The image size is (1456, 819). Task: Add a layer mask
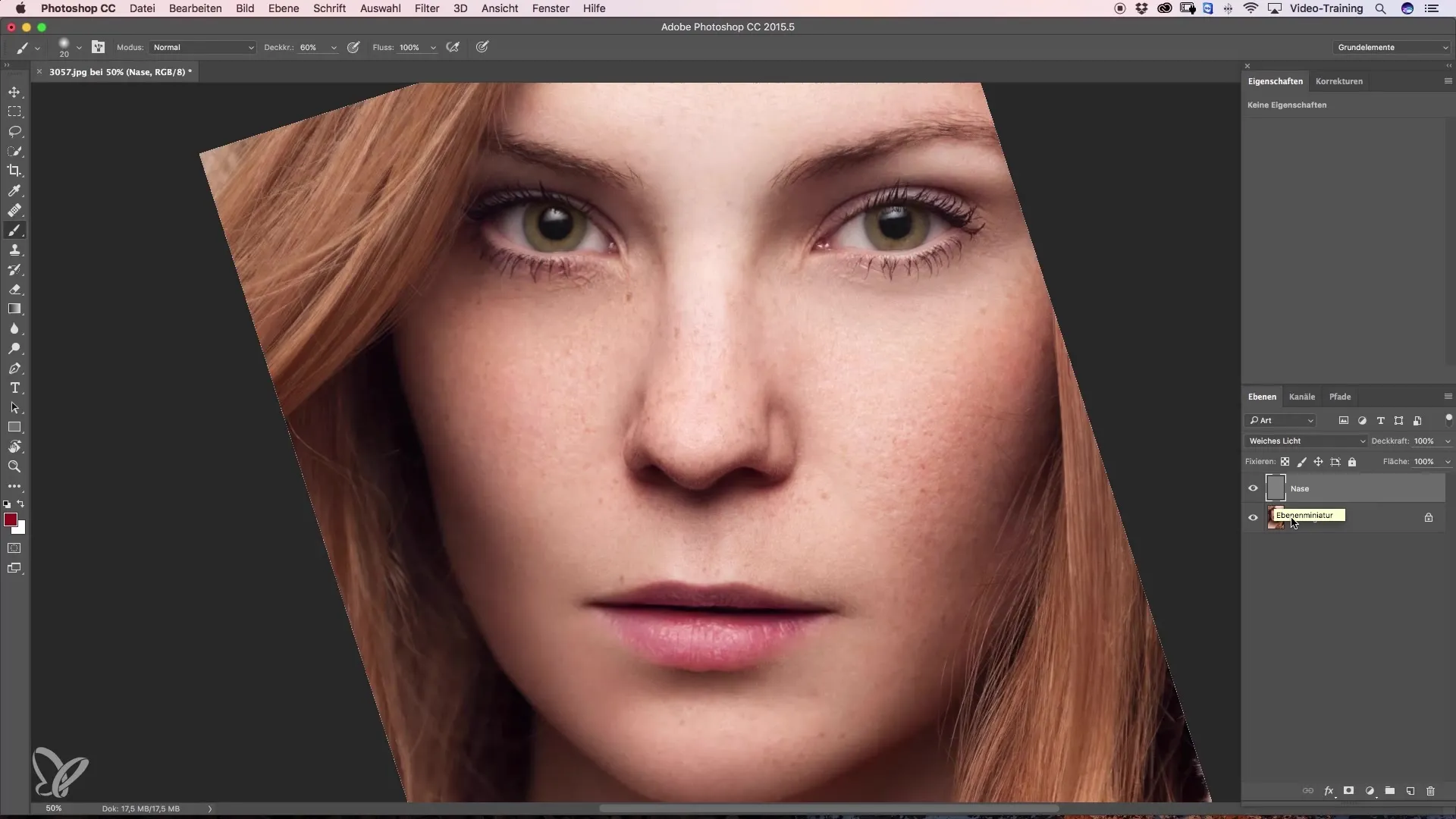coord(1348,791)
